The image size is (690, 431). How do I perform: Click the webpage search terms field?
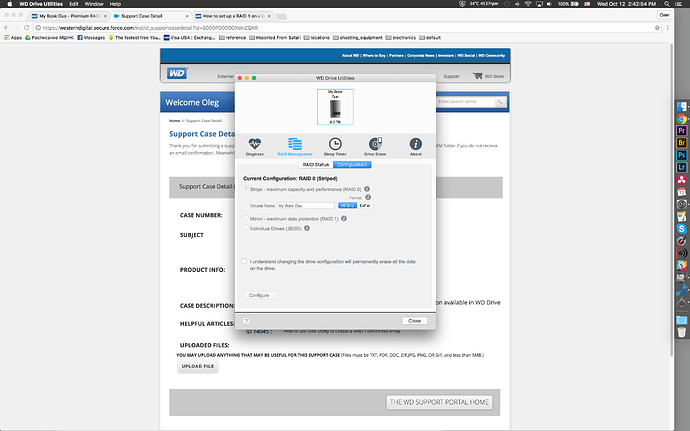[465, 102]
